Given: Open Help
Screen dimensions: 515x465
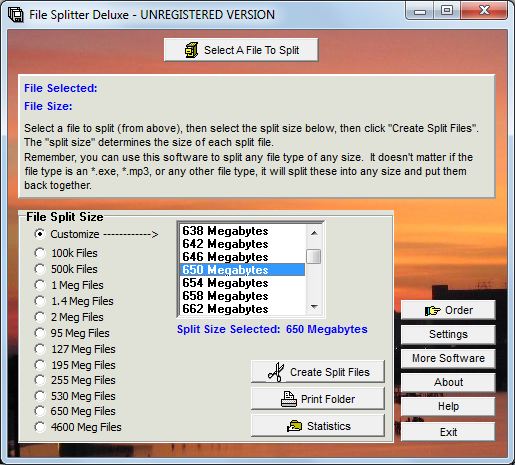Looking at the screenshot, I should [x=448, y=406].
